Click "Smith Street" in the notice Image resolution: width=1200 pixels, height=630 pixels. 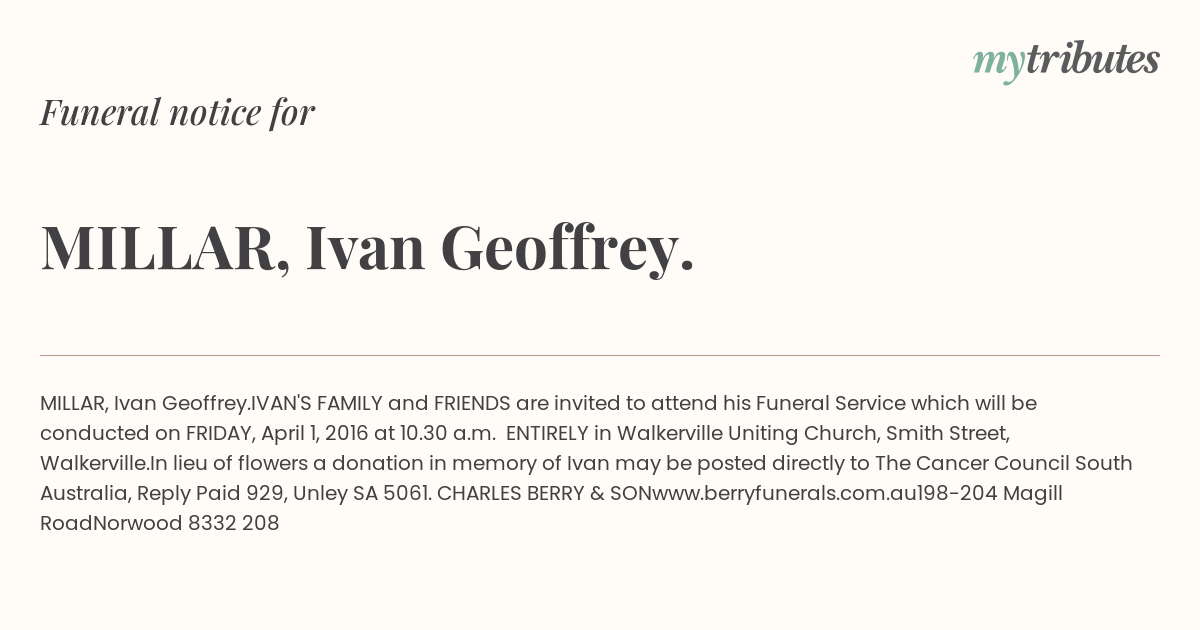coord(947,433)
